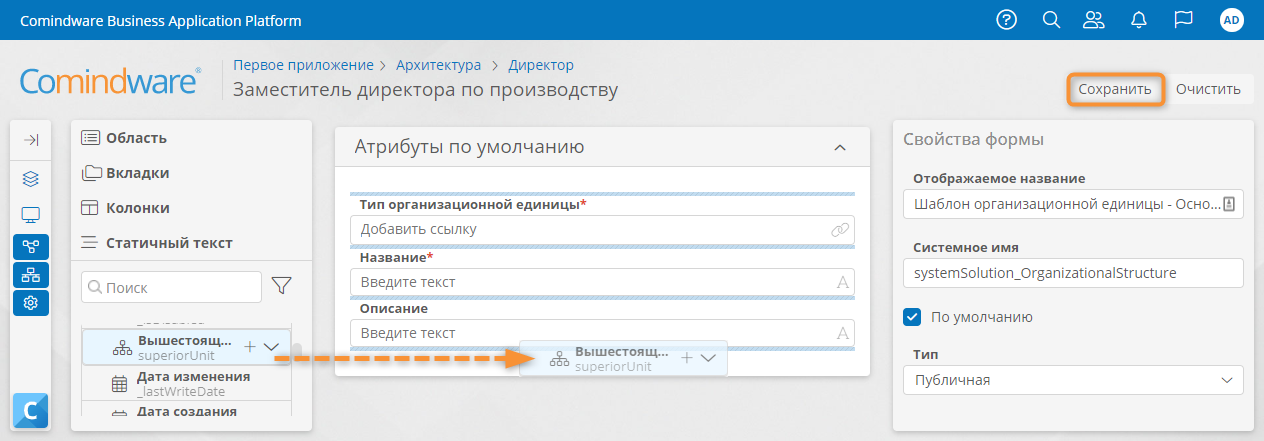Click the Сохранить button
The width and height of the screenshot is (1264, 441).
click(1115, 89)
